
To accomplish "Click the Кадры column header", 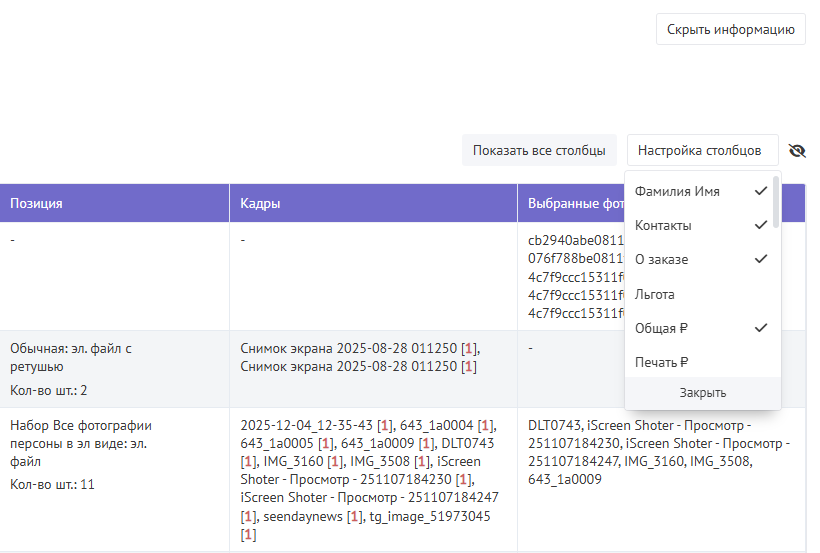I will (x=260, y=203).
